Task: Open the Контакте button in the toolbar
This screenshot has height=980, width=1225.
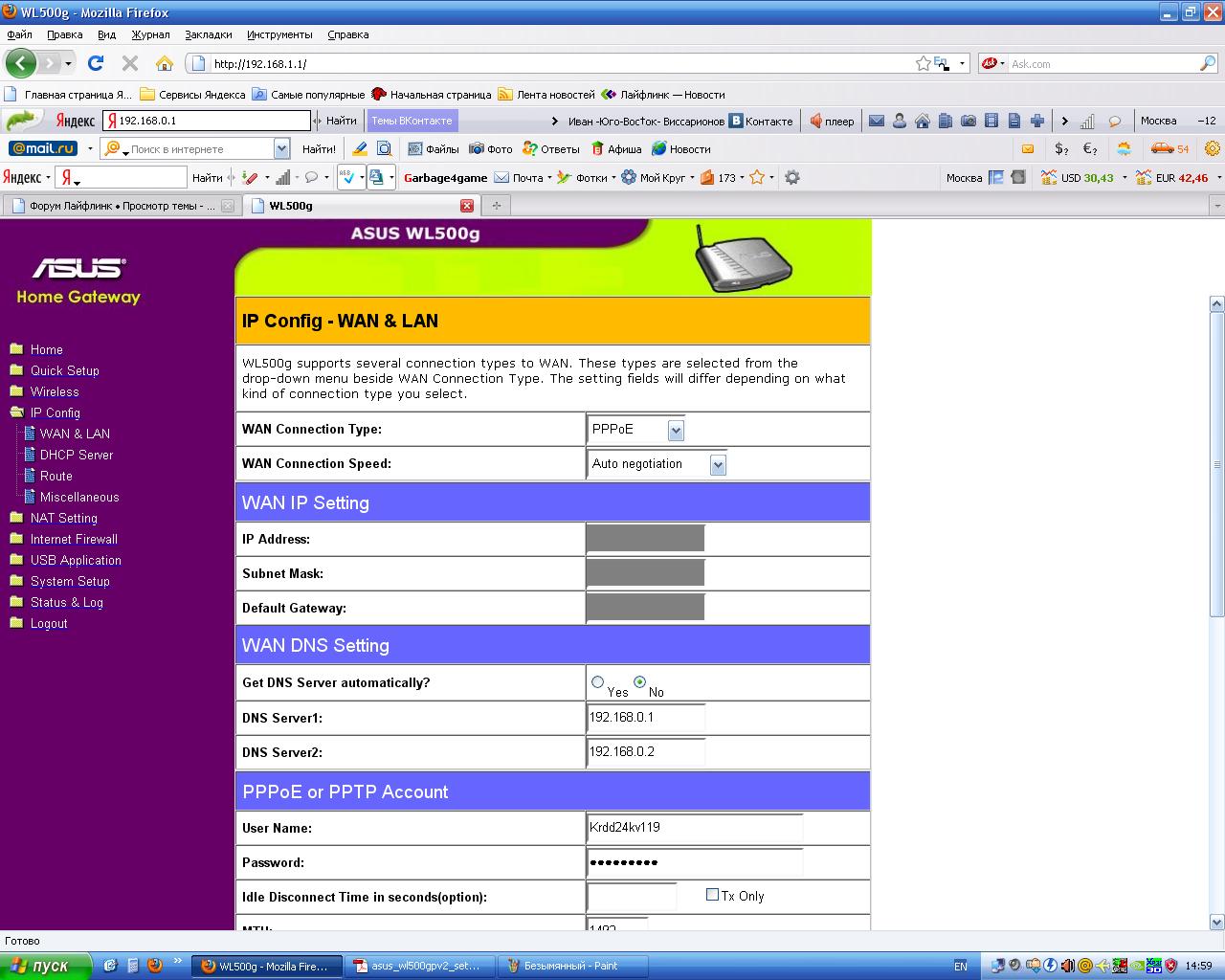Action: click(761, 121)
